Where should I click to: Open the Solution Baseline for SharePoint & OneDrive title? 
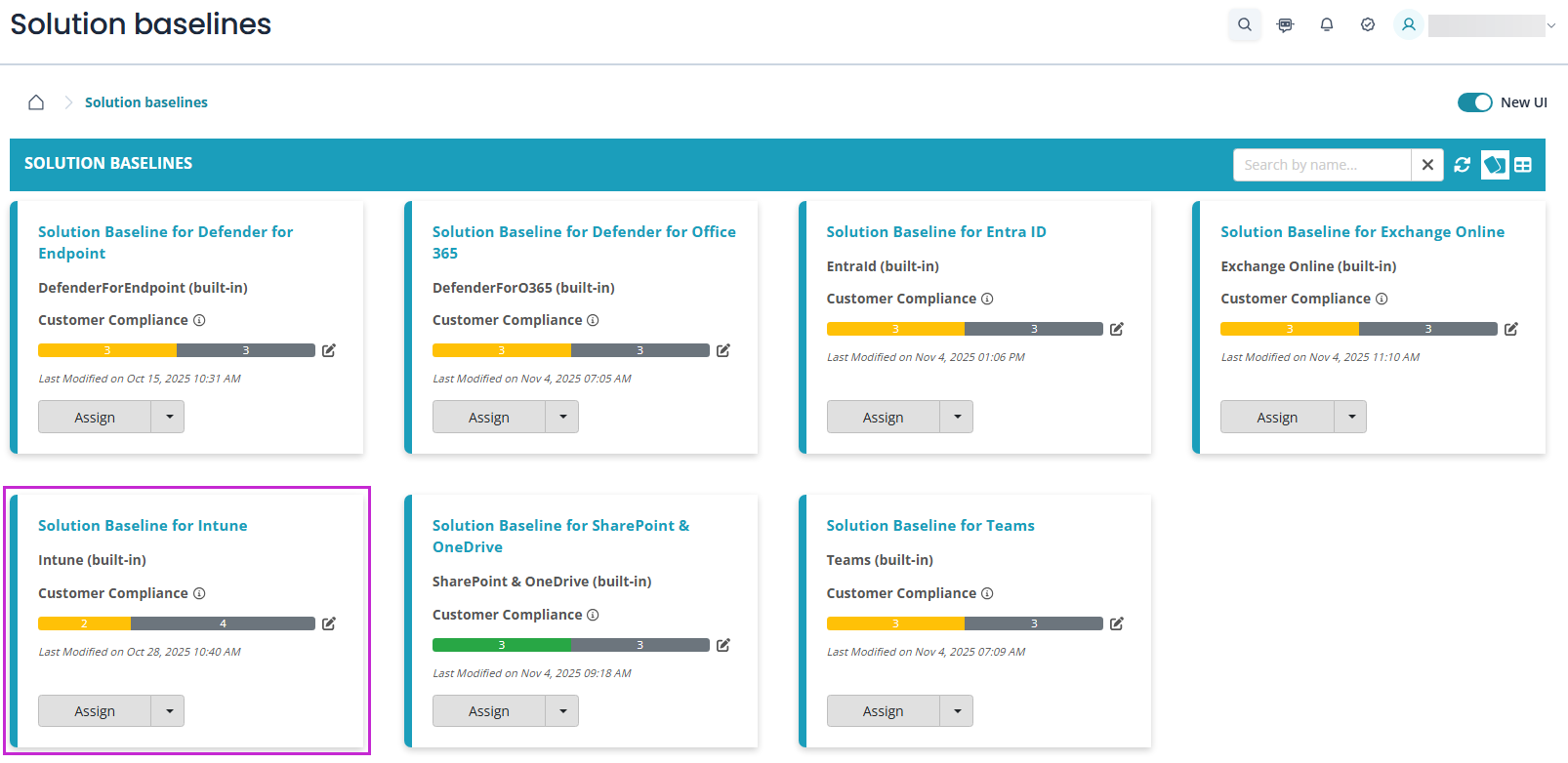[560, 536]
